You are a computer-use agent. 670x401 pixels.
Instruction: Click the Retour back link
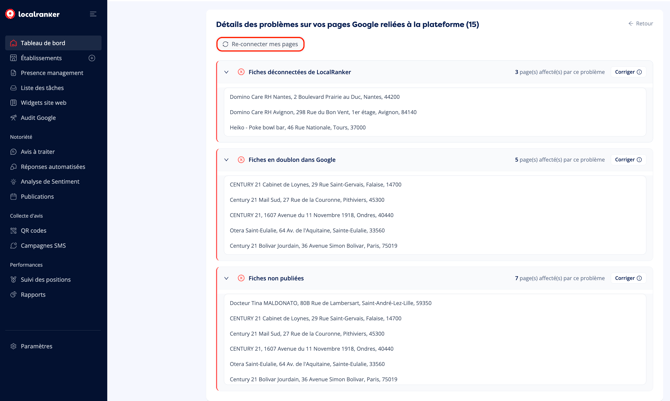[x=641, y=24]
